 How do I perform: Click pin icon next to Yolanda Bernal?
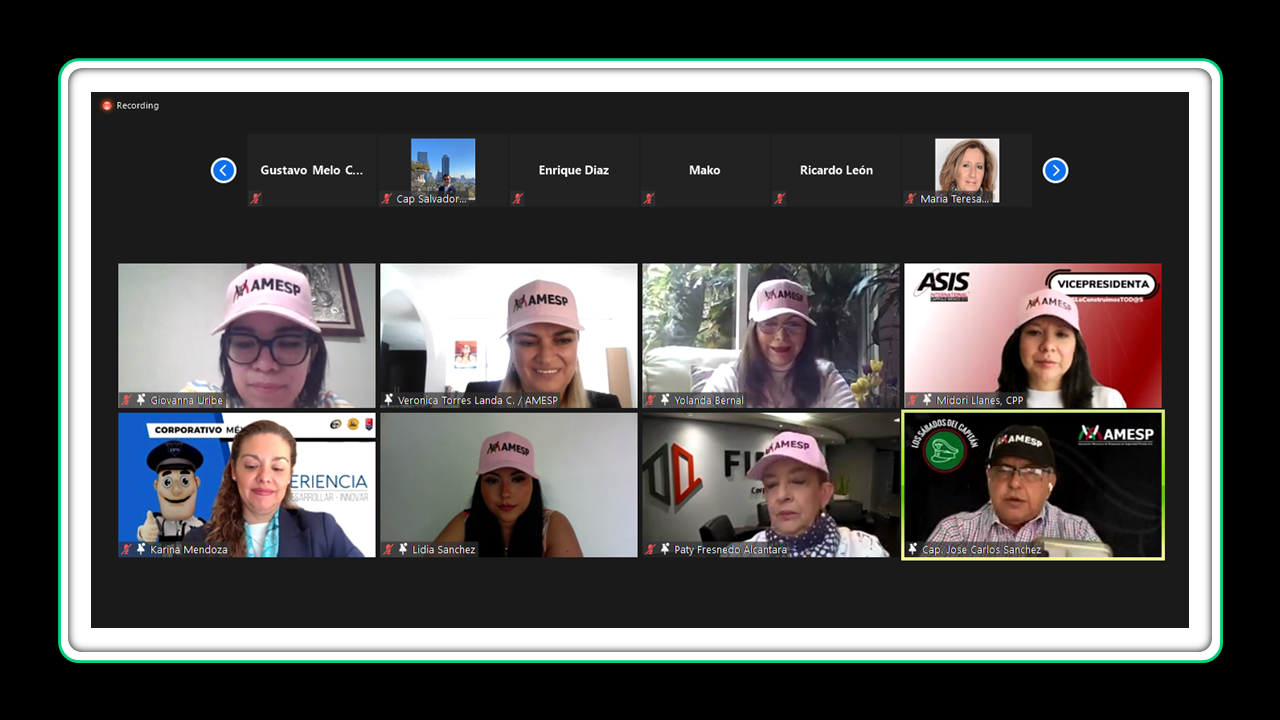click(665, 400)
